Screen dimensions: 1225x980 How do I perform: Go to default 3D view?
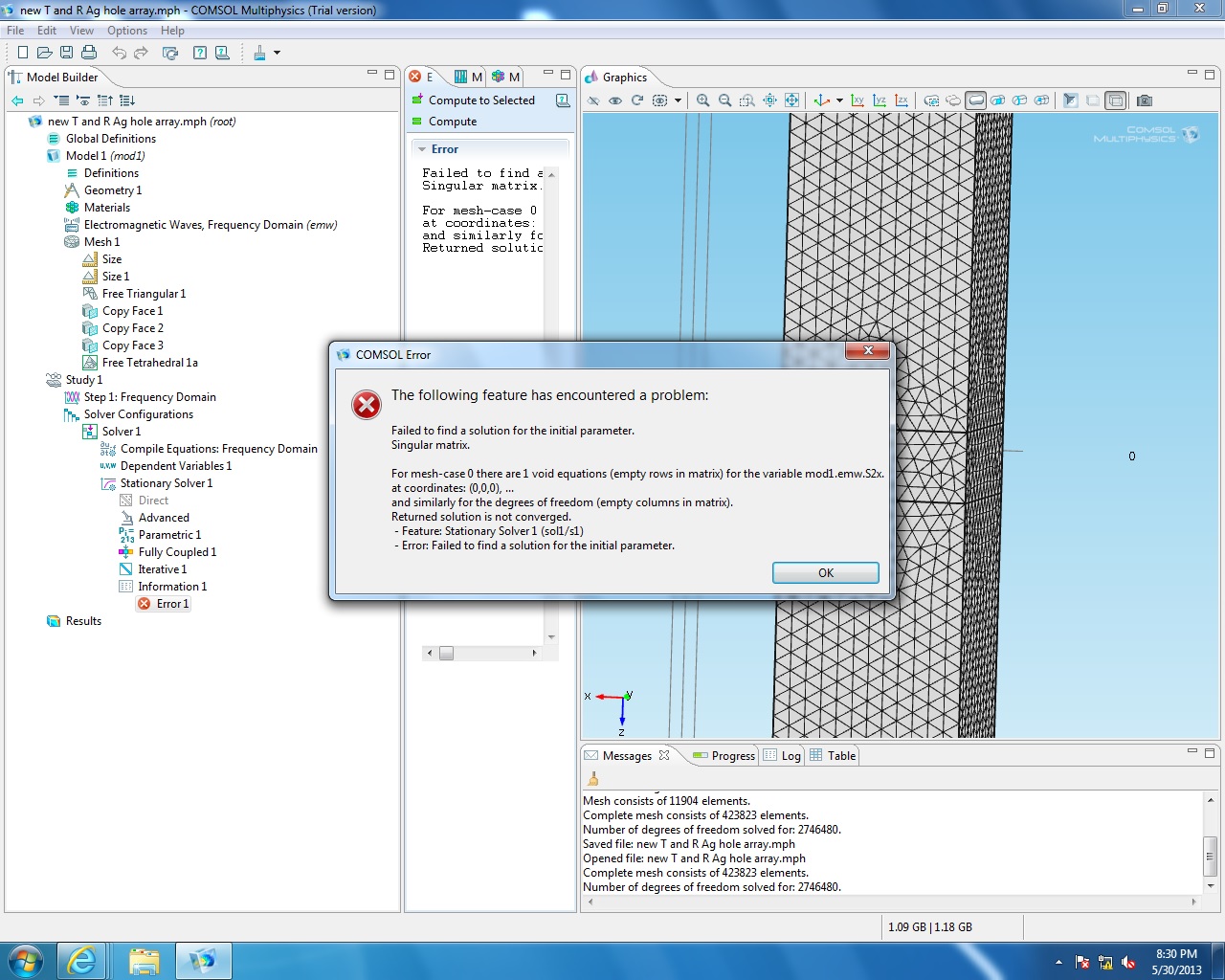821,100
